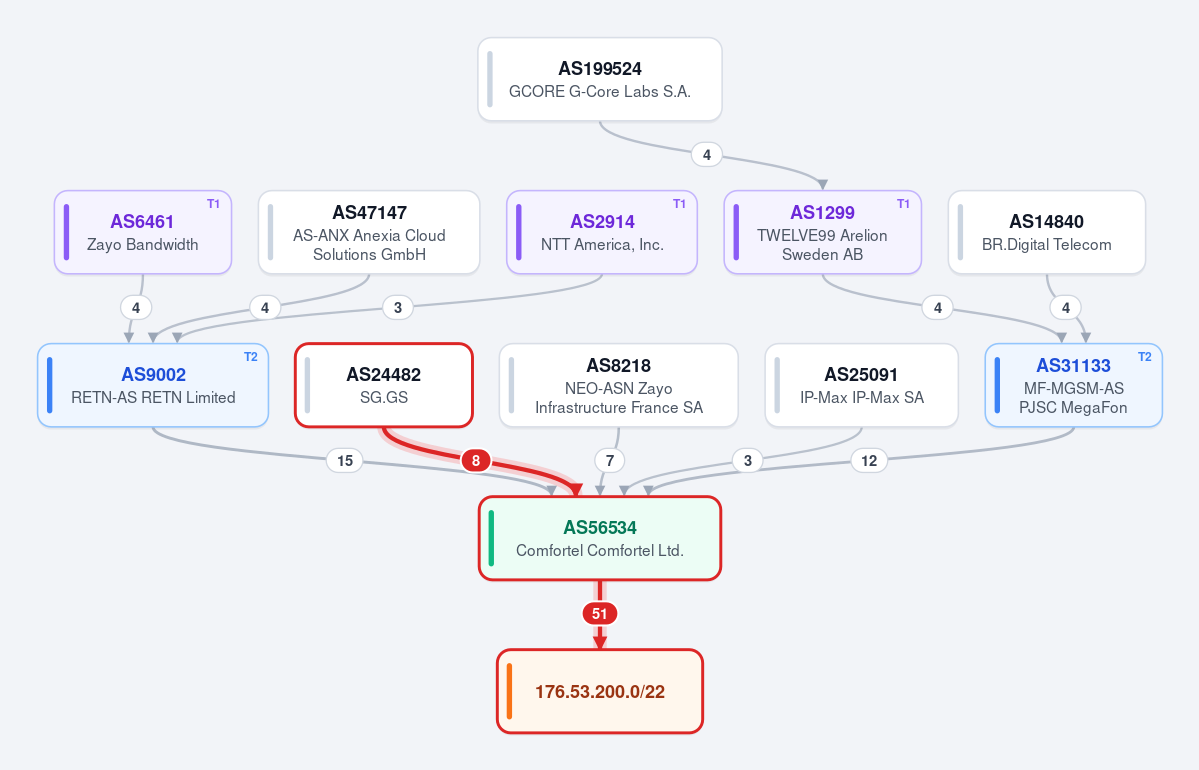Select the highlighted AS24482 SG.GS node
This screenshot has height=770, width=1199.
coord(384,385)
